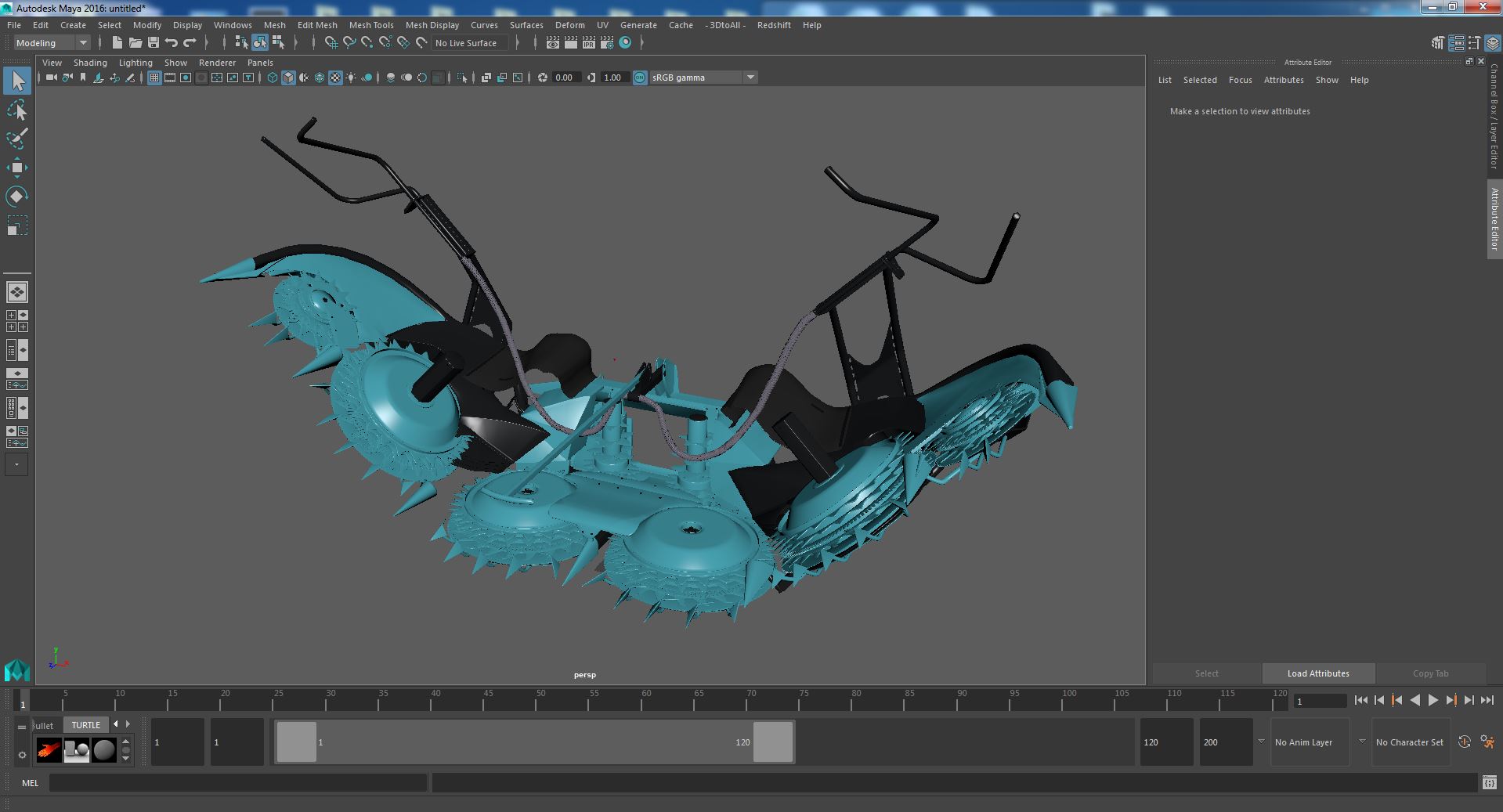Open the No Character Set dropdown
The height and width of the screenshot is (812, 1503).
click(1410, 742)
